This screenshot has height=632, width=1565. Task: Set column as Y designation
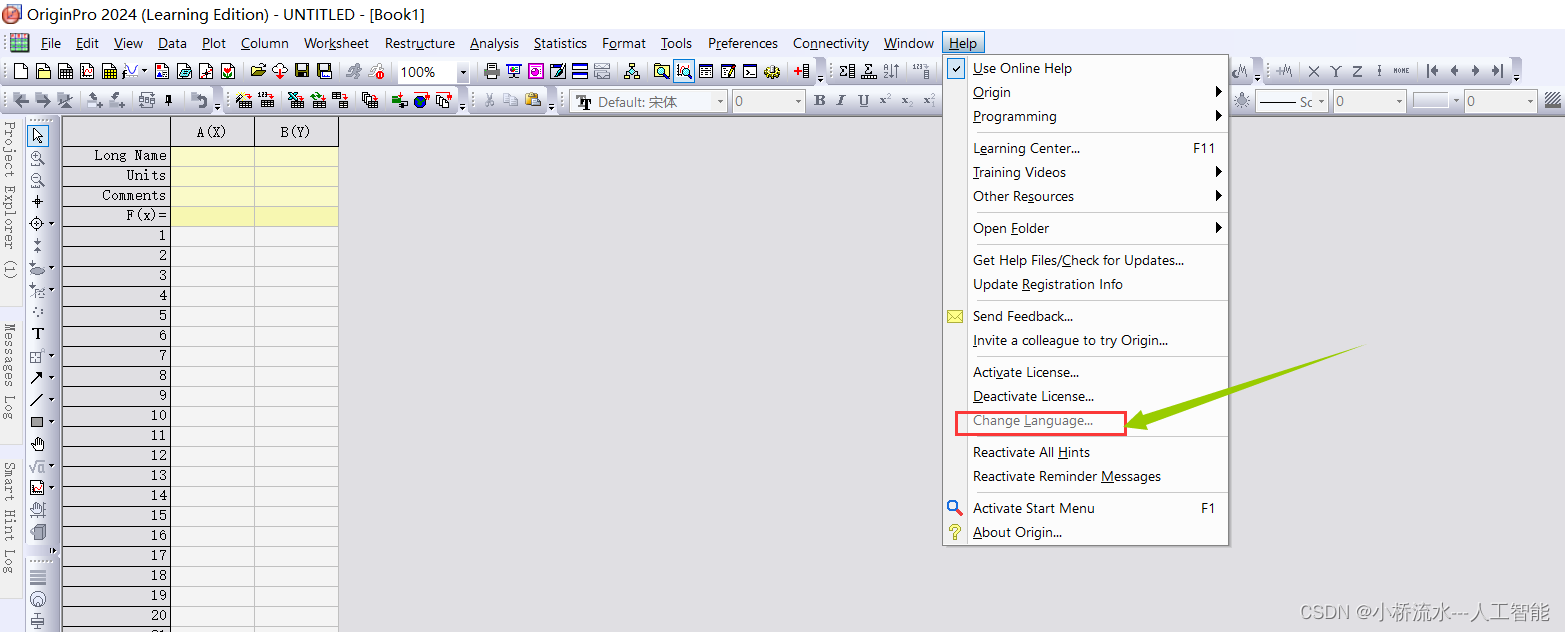tap(1335, 72)
